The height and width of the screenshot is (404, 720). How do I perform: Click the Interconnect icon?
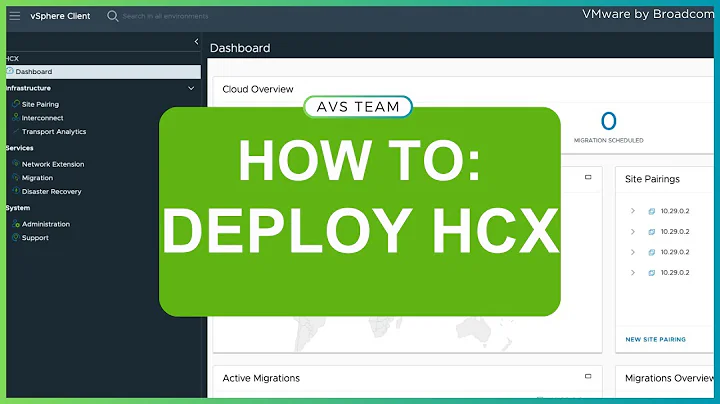point(16,118)
